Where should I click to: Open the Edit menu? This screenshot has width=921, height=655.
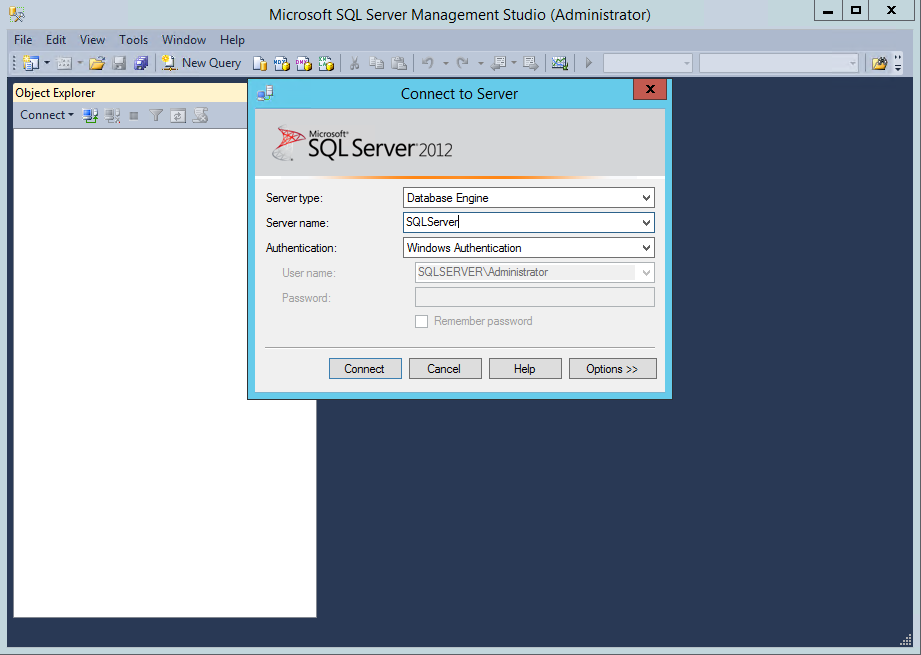pyautogui.click(x=56, y=40)
